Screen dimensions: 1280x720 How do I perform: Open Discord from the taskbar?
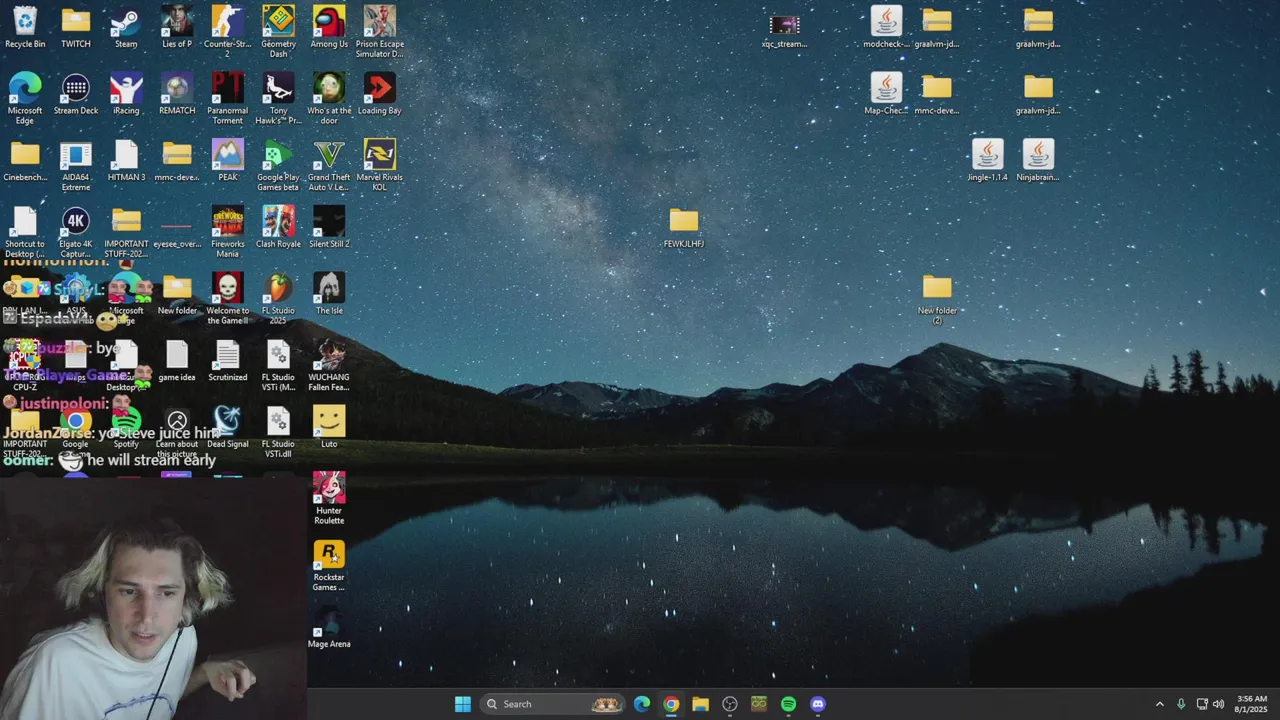(x=818, y=704)
